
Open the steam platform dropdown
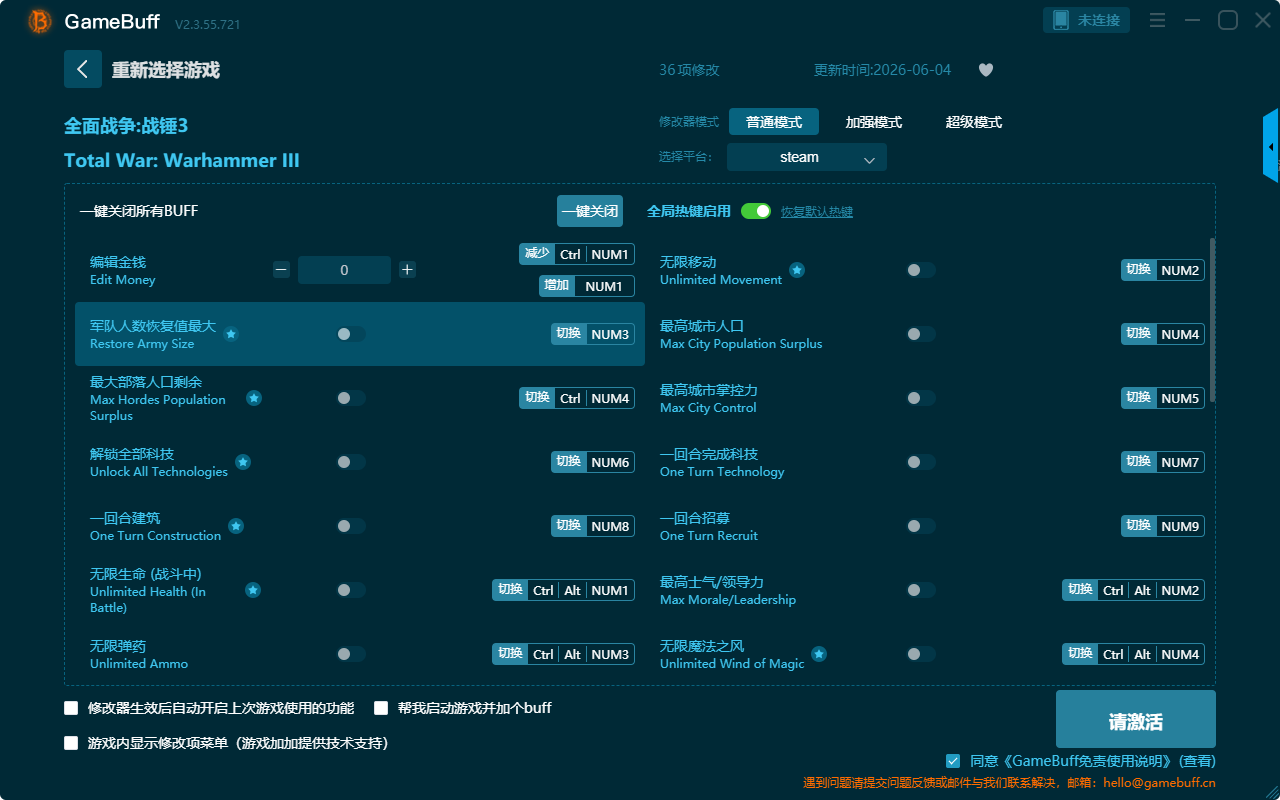pos(807,157)
